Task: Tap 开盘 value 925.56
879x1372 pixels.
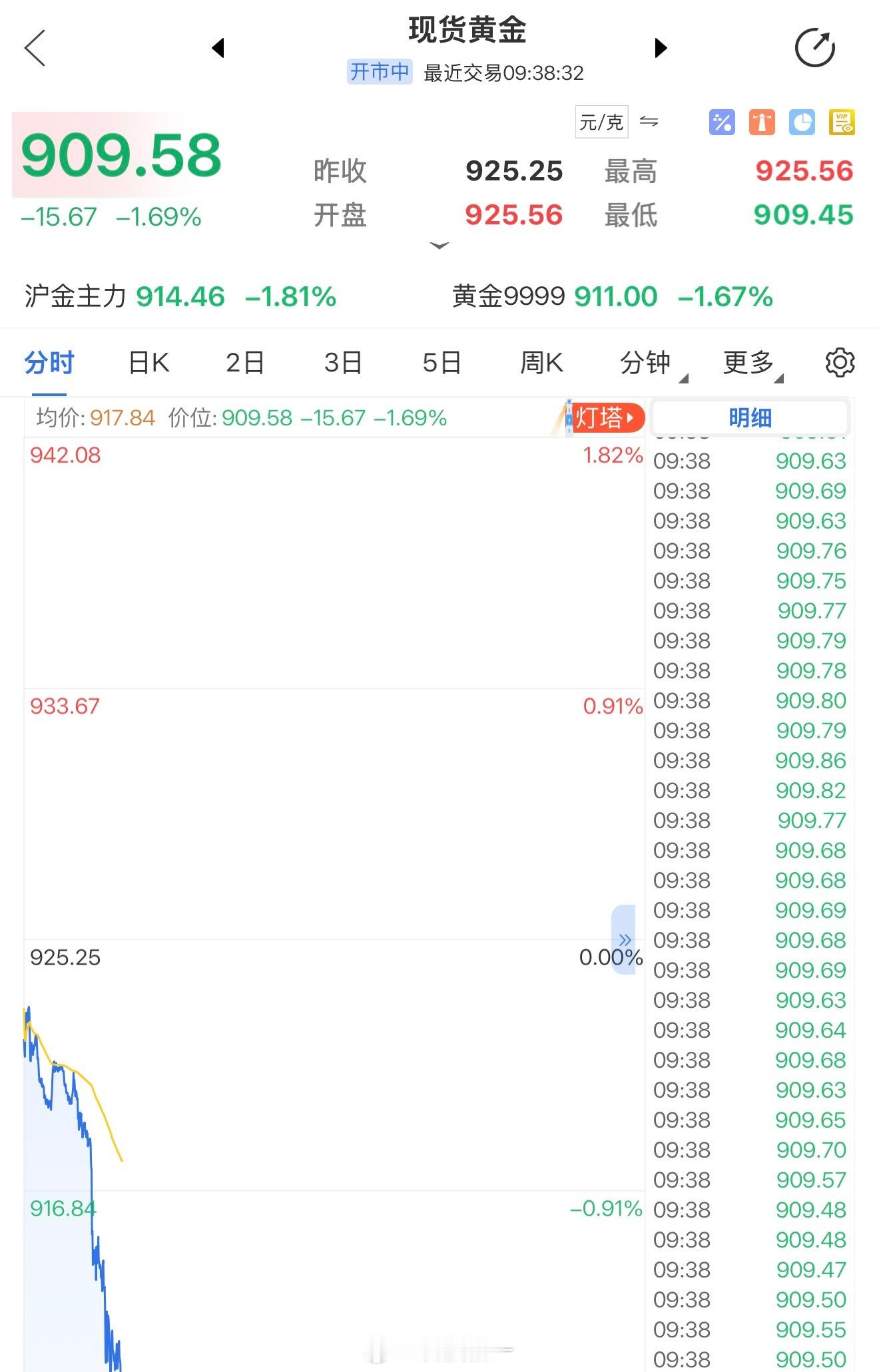Action: coord(513,215)
